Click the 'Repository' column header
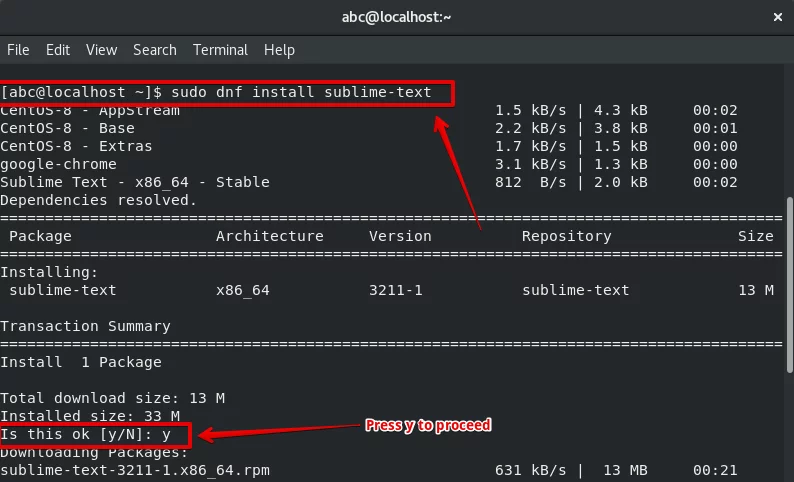Viewport: 794px width, 482px height. pyautogui.click(x=567, y=236)
